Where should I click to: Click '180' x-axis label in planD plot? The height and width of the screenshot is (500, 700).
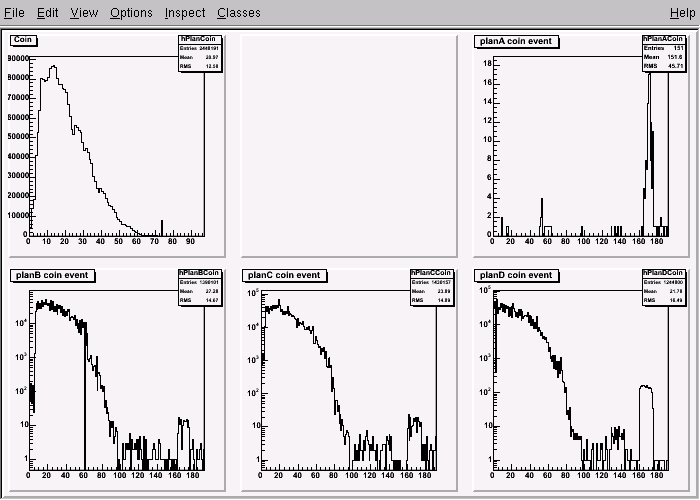(657, 475)
